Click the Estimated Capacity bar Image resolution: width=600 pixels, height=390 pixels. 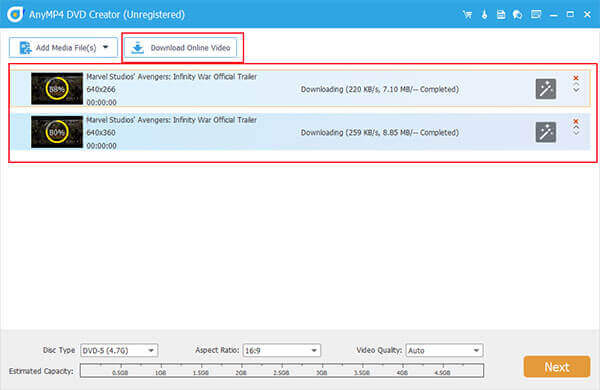(282, 370)
